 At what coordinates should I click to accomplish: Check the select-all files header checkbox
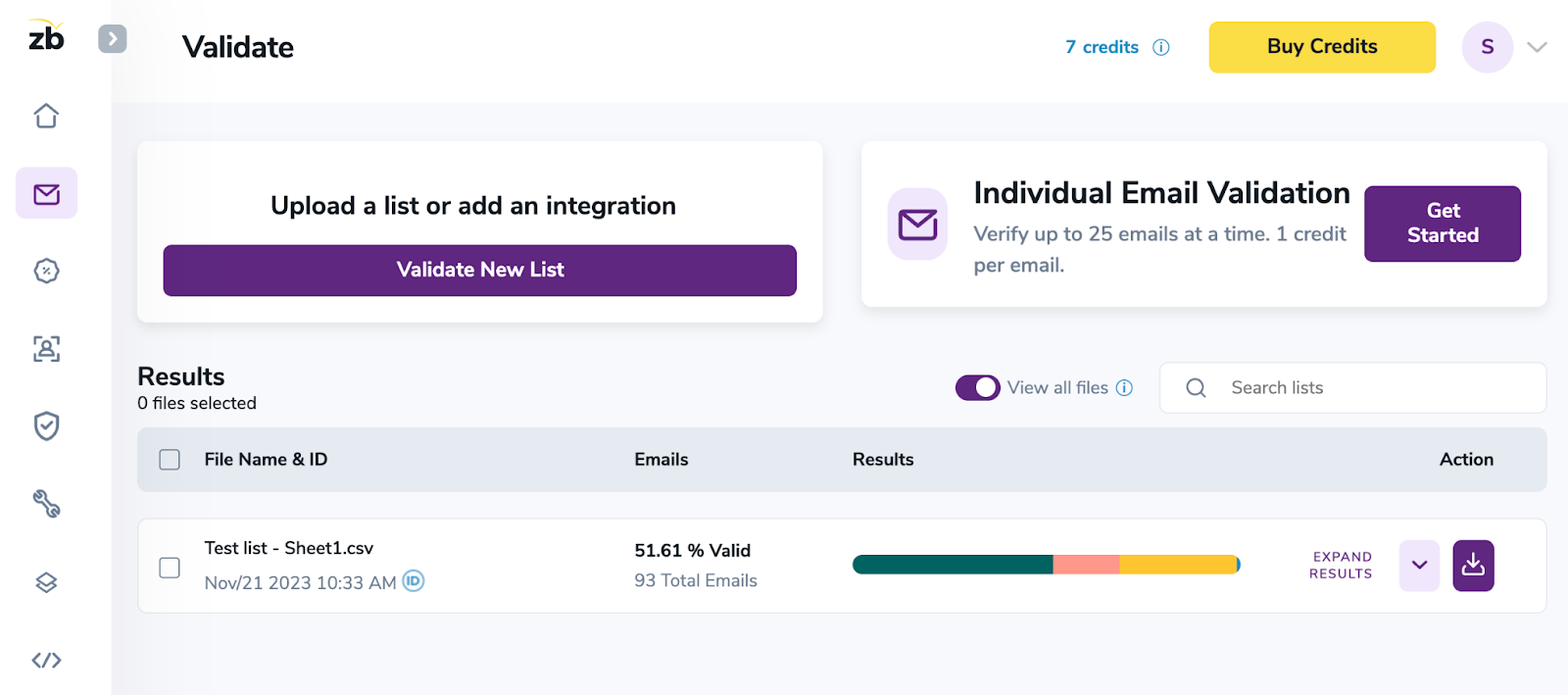point(170,460)
